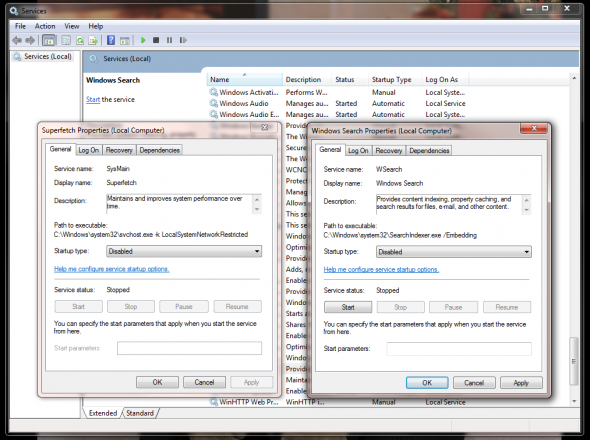Select the Windows Activation service row icon
This screenshot has height=440, width=590.
214,92
